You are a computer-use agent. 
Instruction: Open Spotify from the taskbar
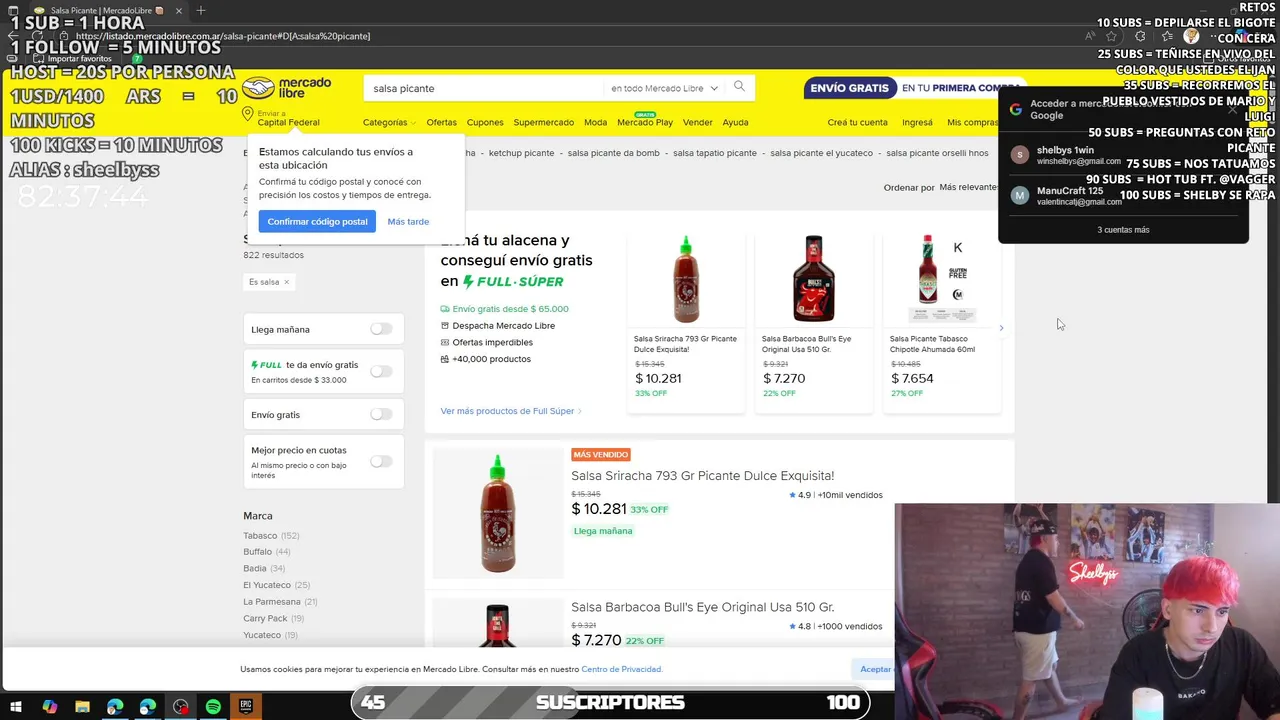213,706
